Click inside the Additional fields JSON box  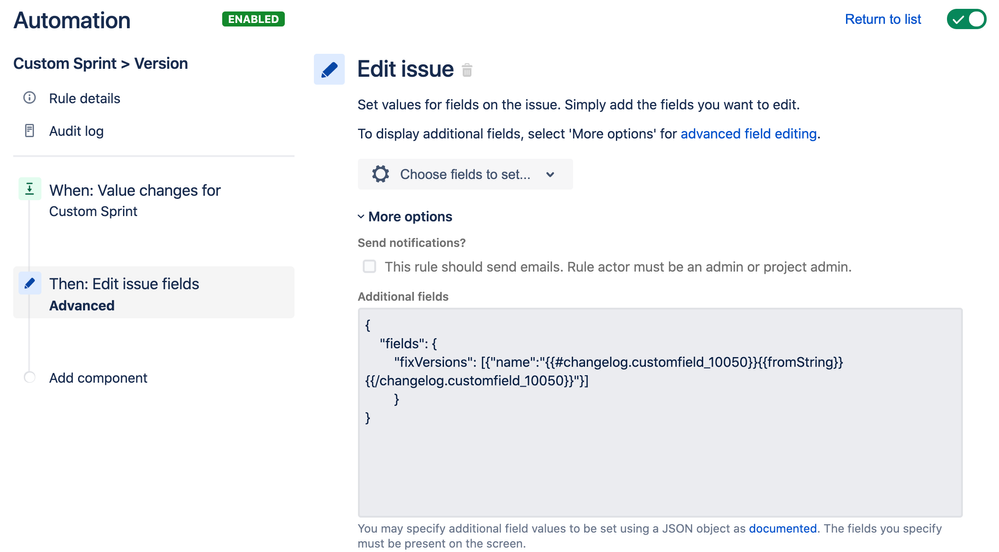click(x=660, y=412)
